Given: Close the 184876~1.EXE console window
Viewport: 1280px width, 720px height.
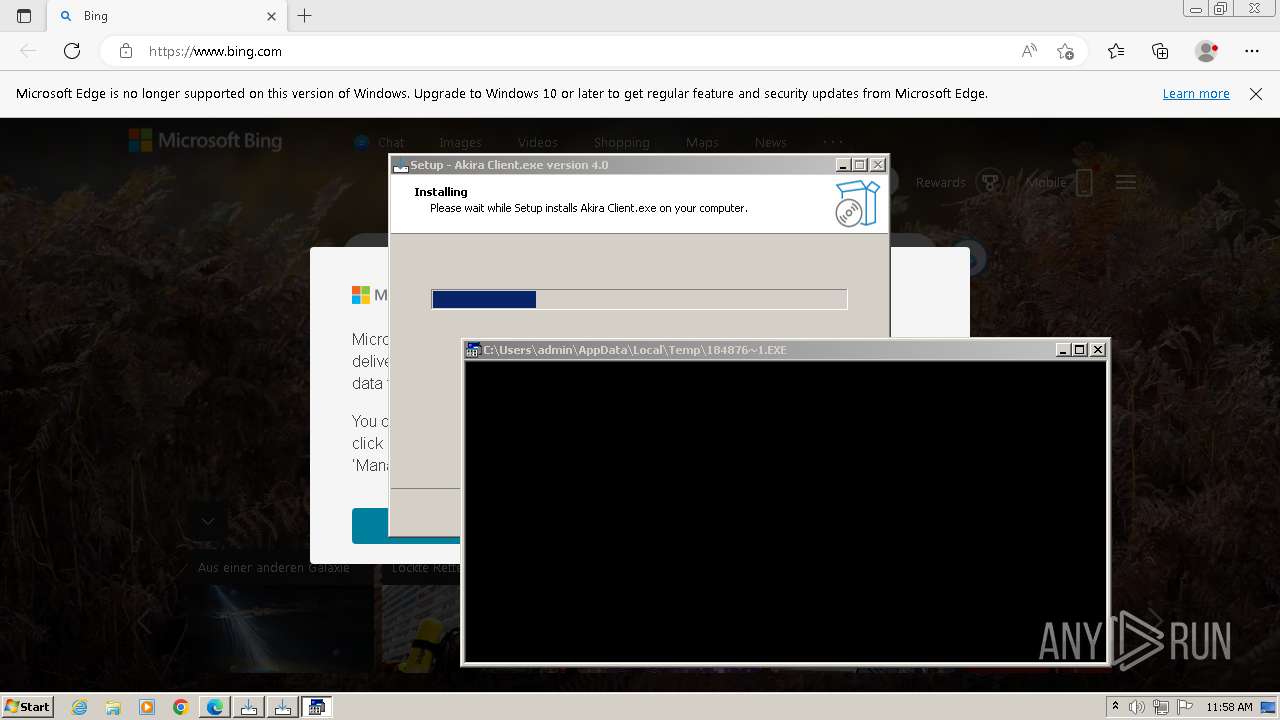Looking at the screenshot, I should 1098,350.
